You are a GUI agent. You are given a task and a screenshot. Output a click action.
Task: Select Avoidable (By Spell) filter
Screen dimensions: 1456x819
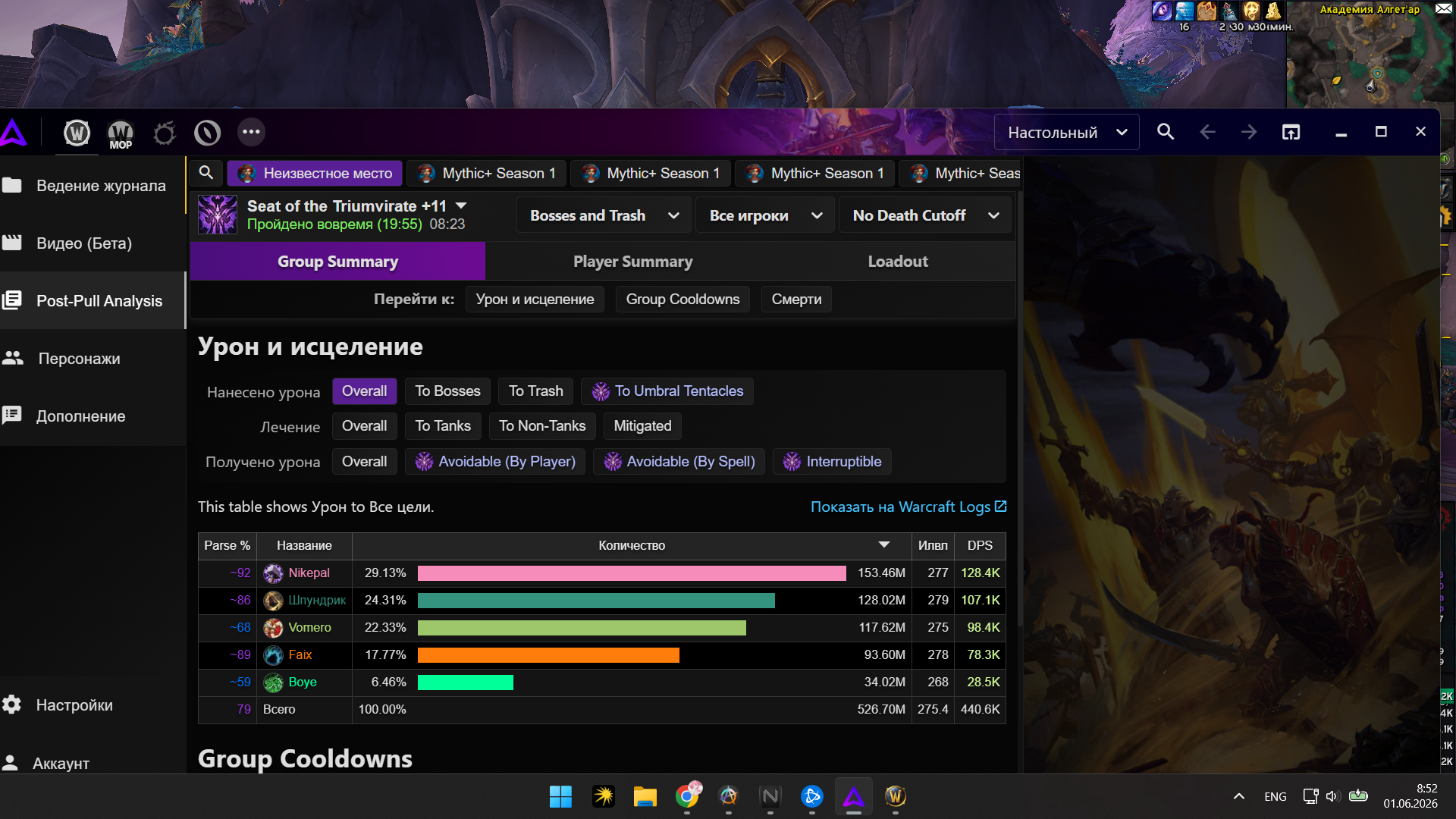(x=679, y=462)
